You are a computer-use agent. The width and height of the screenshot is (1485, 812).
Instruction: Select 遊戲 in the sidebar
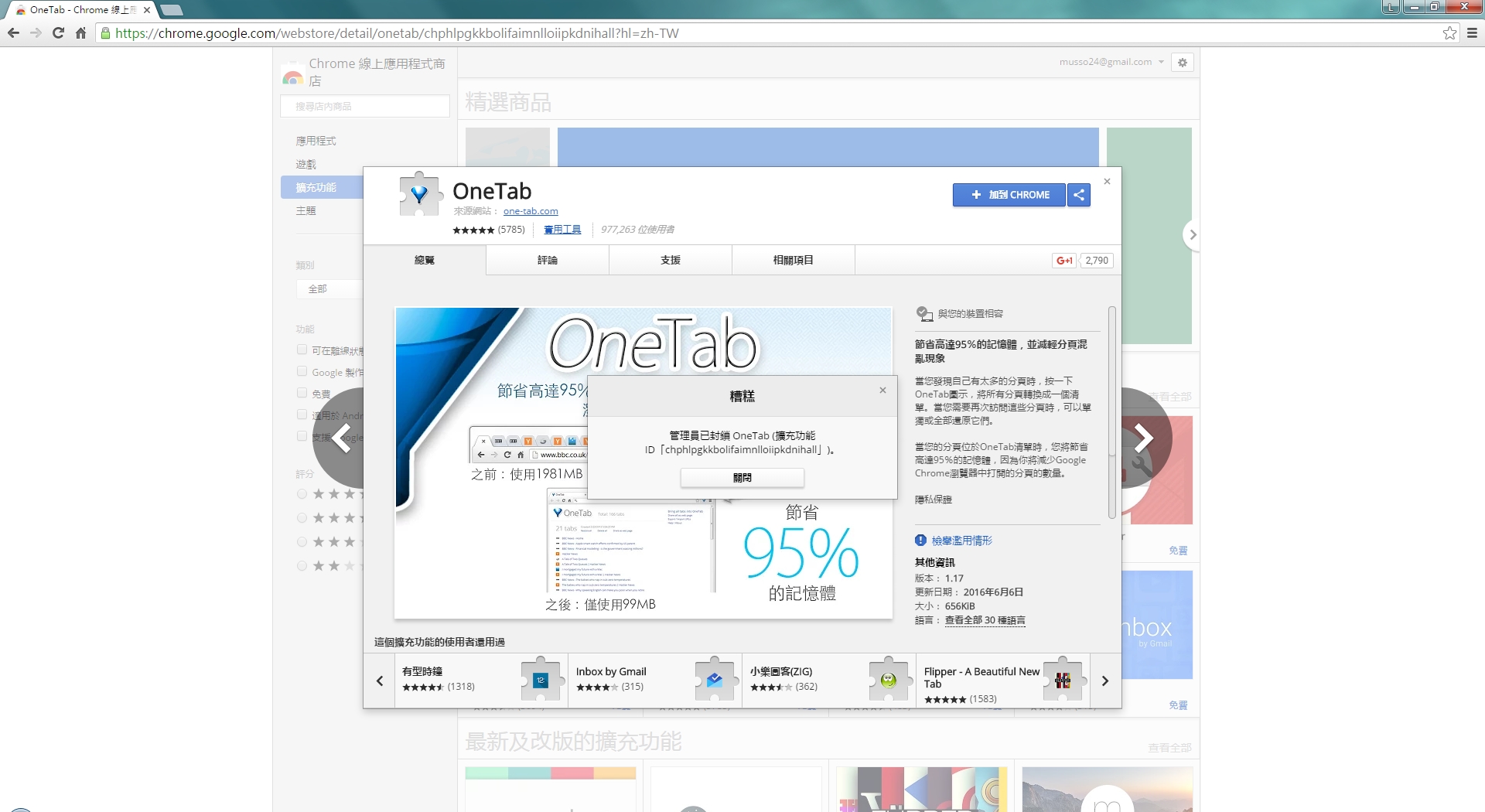(306, 165)
